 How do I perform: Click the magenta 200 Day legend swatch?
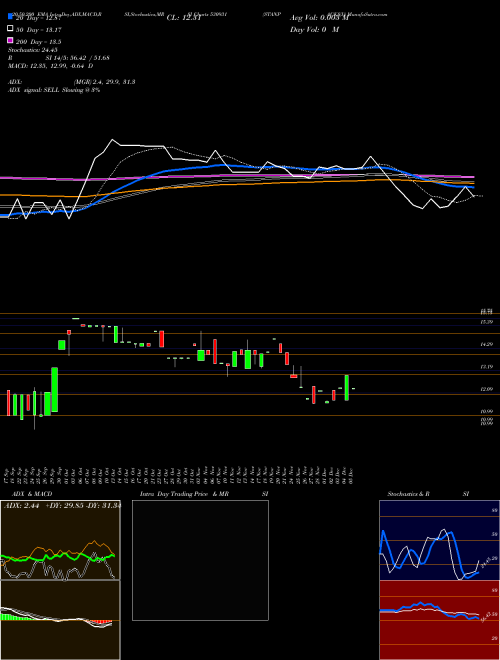[10, 40]
